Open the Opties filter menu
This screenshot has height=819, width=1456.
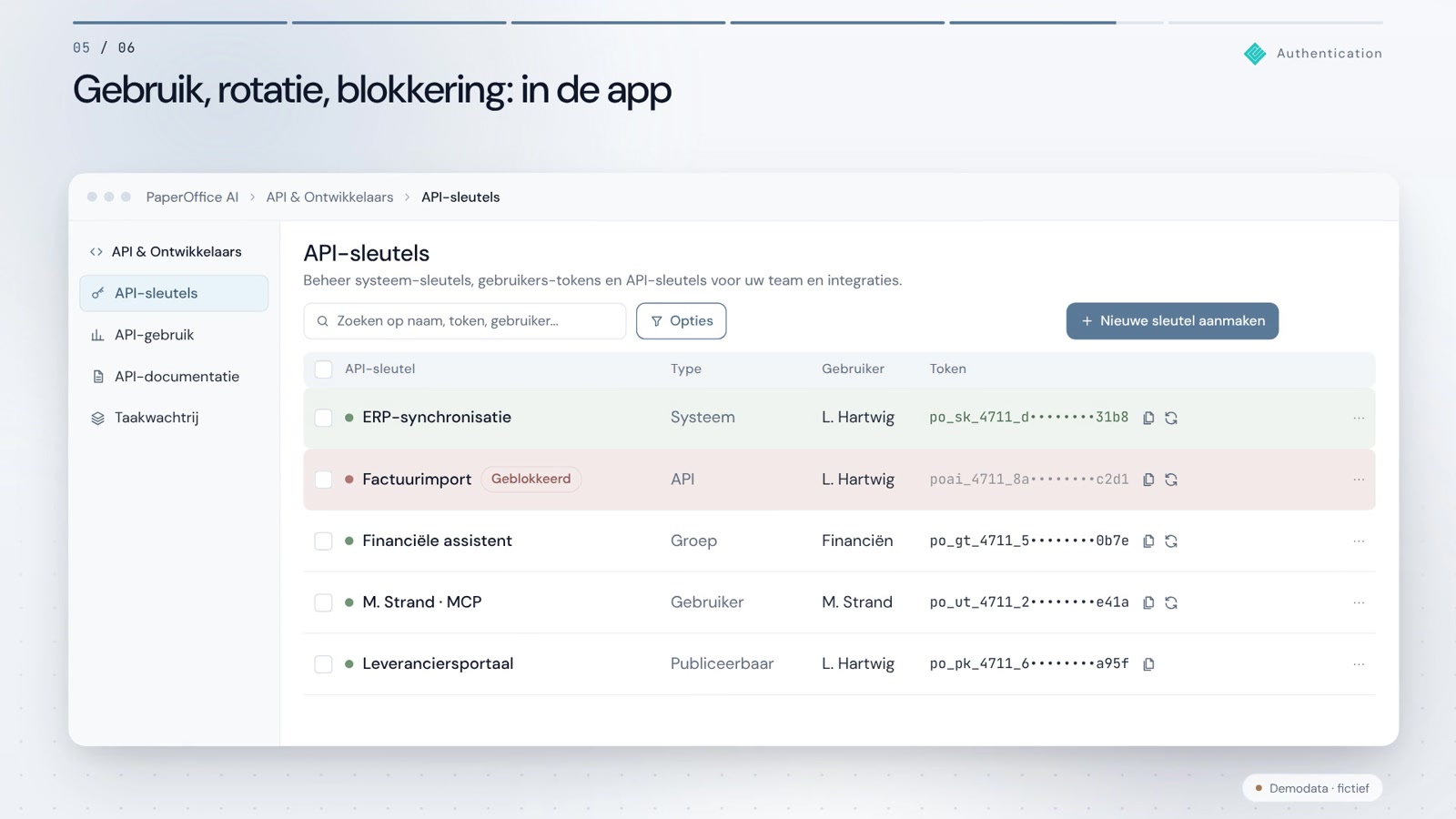click(x=681, y=321)
